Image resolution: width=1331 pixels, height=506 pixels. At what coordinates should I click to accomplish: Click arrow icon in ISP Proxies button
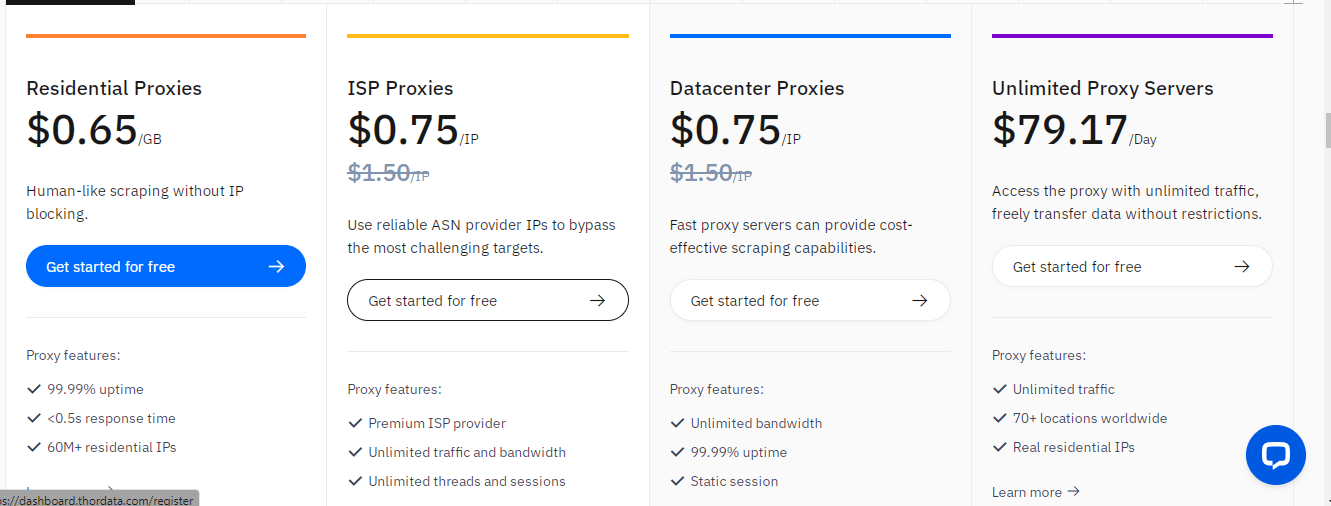pos(598,301)
